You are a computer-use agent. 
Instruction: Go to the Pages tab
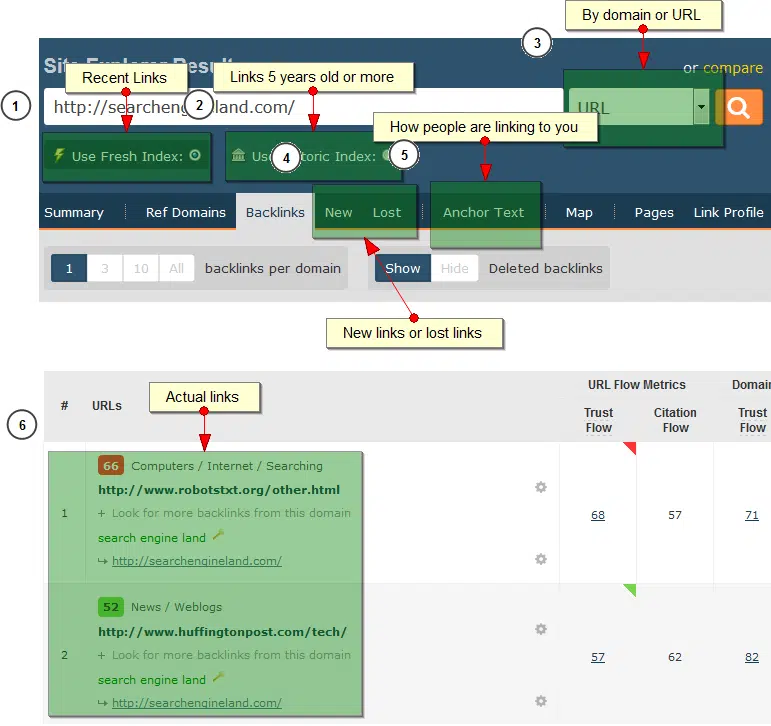(654, 212)
